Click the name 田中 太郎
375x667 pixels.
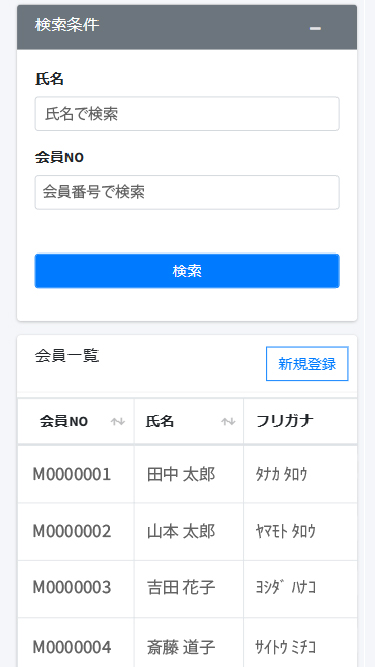pos(181,474)
